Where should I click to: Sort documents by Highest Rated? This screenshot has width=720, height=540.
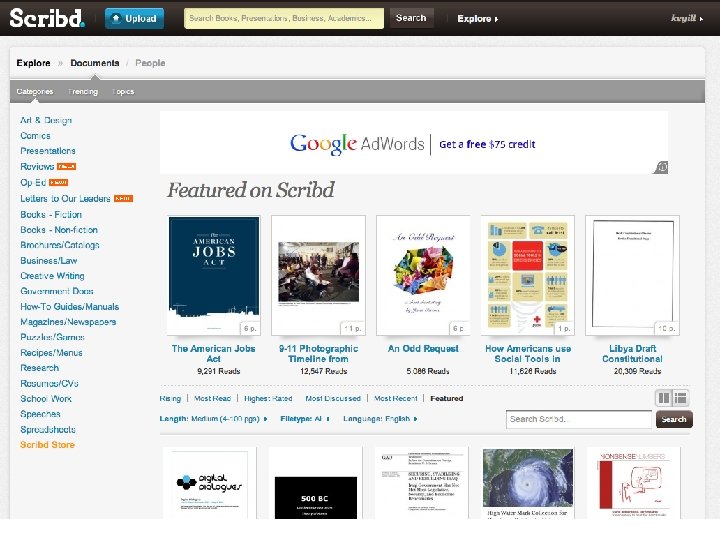pos(268,398)
